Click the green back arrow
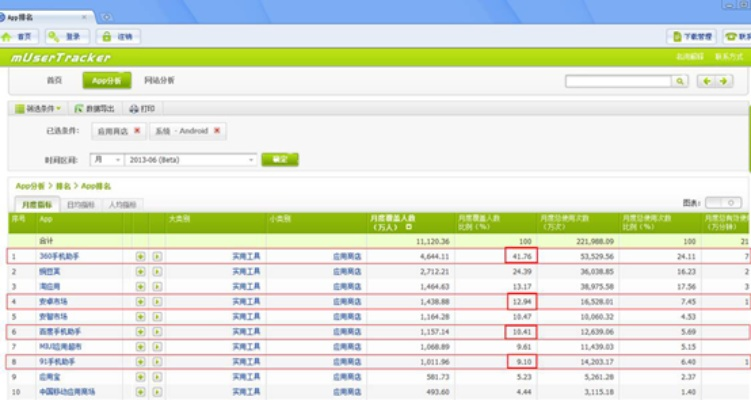 [x=706, y=81]
